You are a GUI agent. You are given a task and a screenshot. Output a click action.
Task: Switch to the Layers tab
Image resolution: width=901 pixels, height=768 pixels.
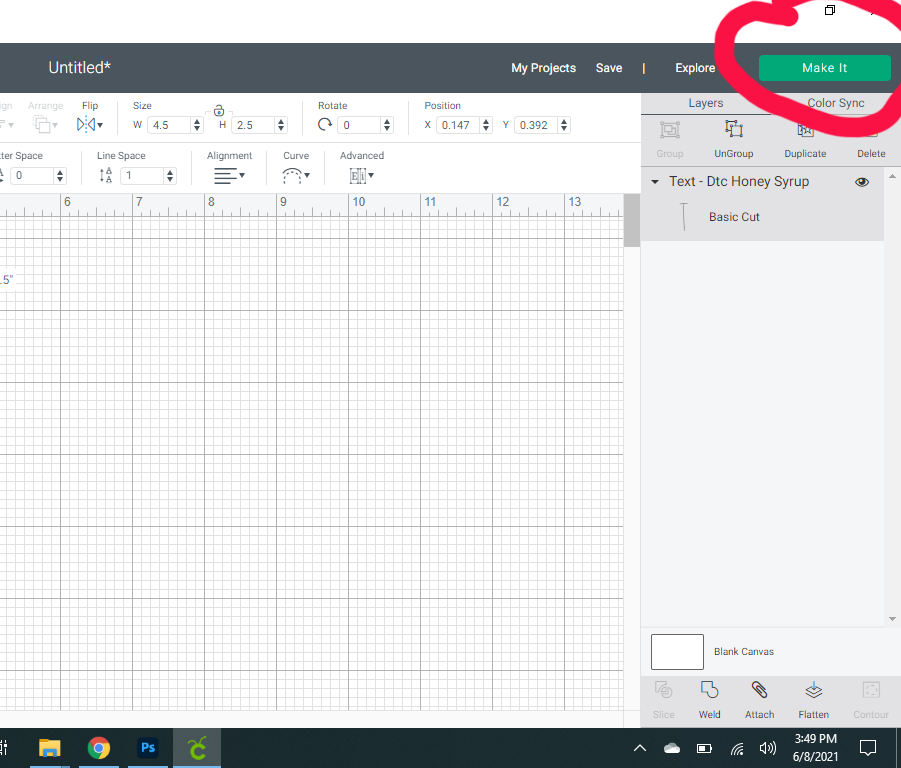706,103
